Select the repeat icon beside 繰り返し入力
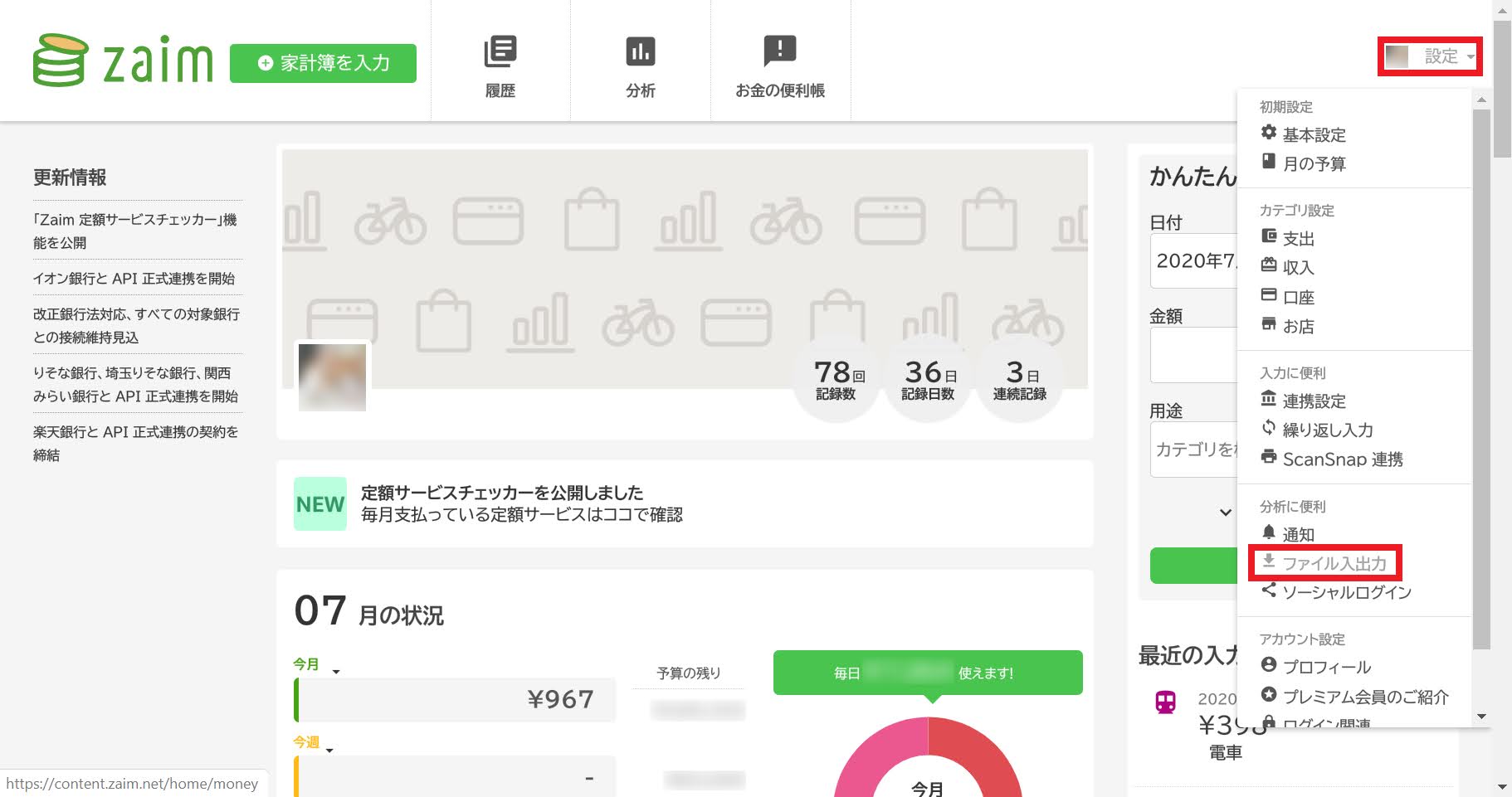 (x=1269, y=430)
